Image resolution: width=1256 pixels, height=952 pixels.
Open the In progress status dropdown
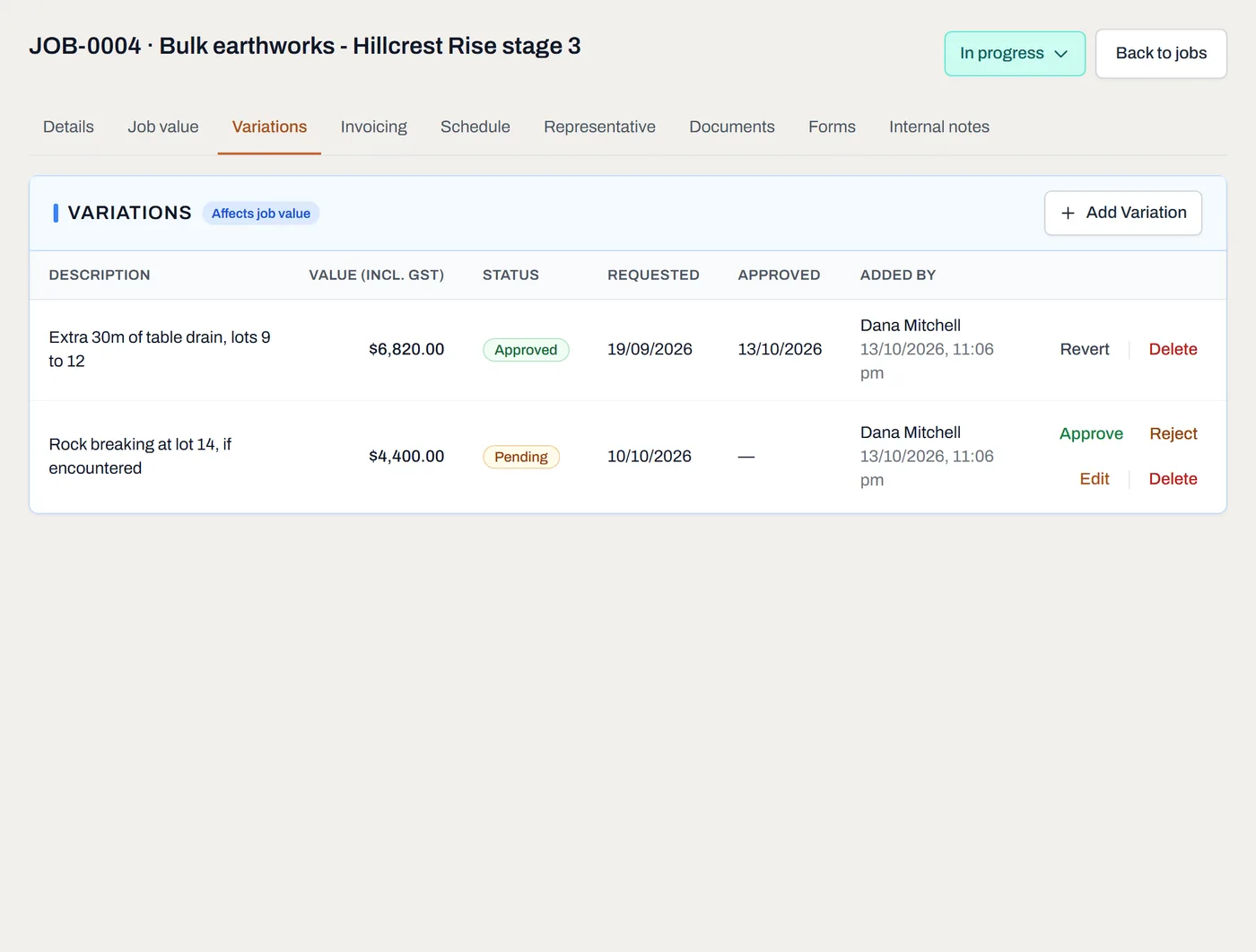pos(1015,54)
